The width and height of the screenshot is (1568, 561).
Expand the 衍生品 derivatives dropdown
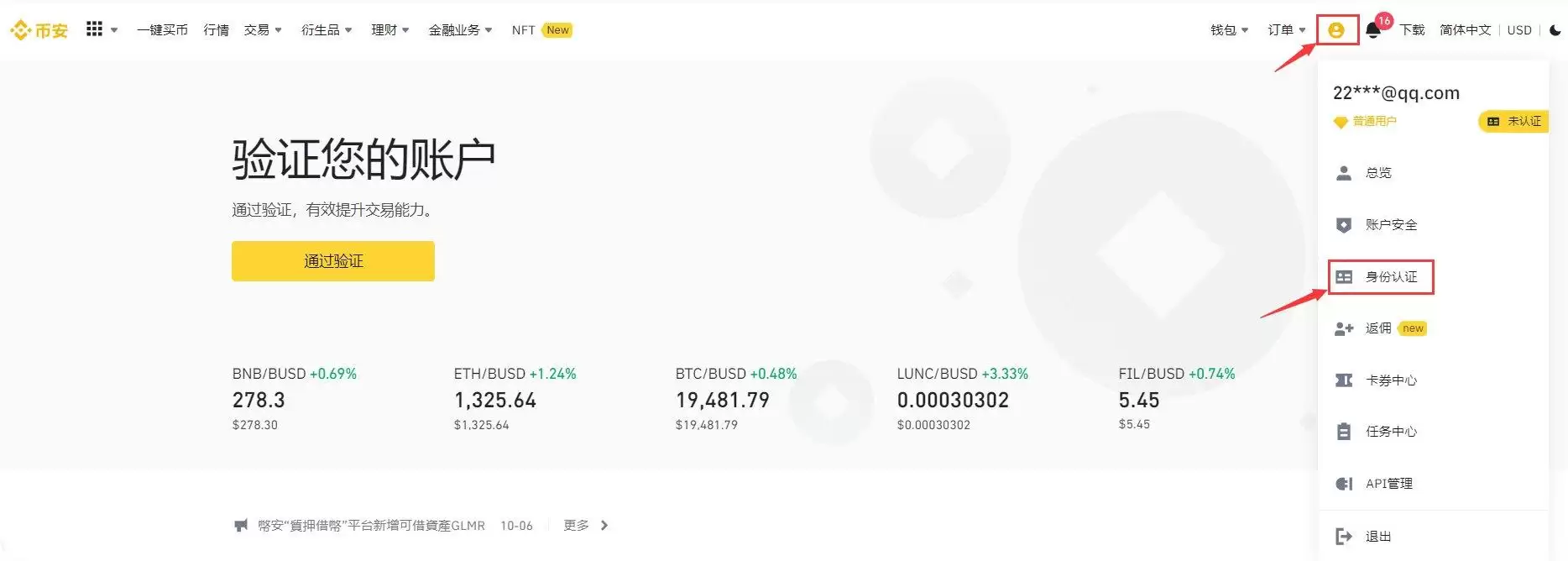pos(327,30)
